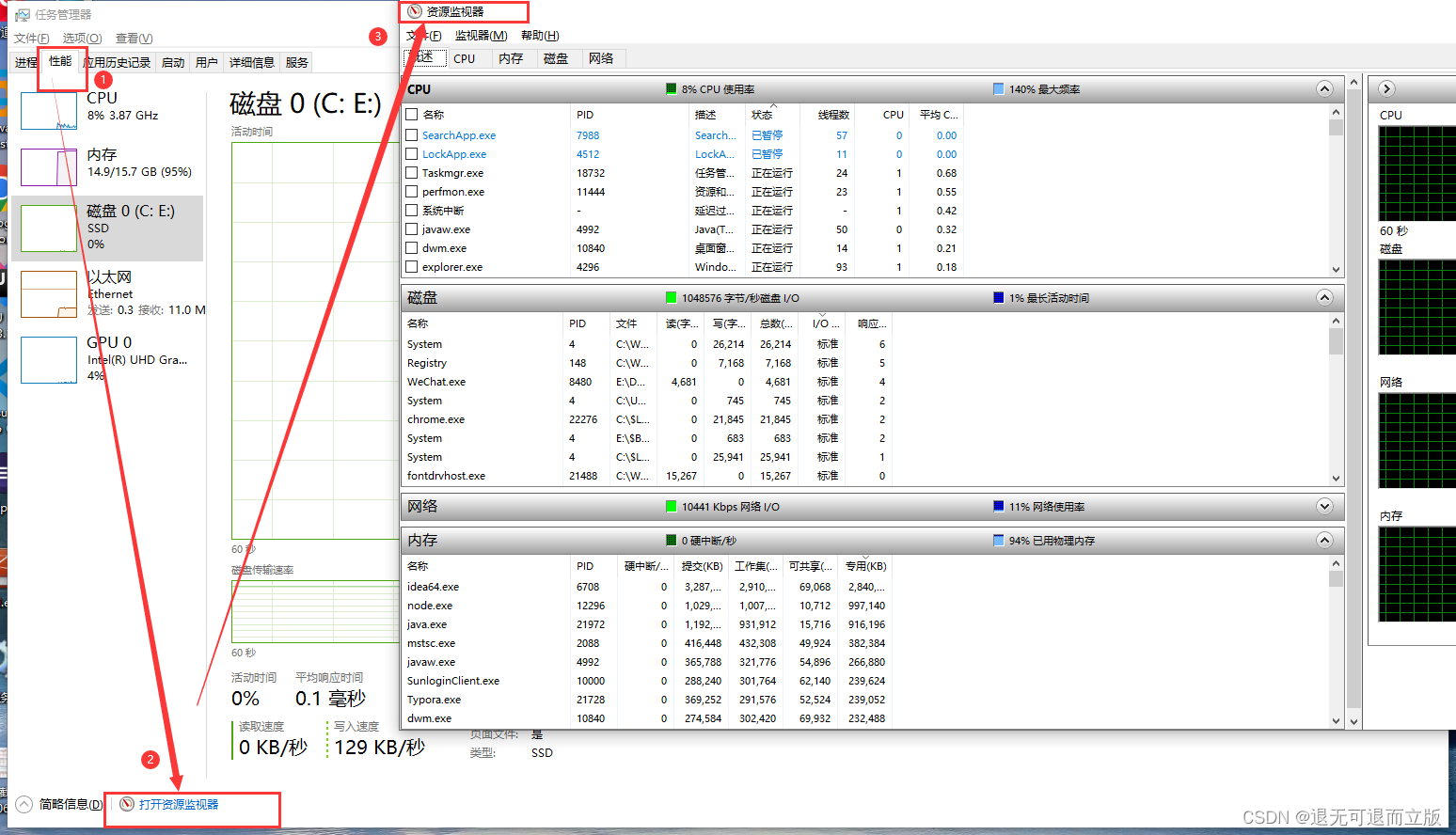Click green CPU 使用率 legend swatch
The width and height of the screenshot is (1456, 835).
click(671, 89)
